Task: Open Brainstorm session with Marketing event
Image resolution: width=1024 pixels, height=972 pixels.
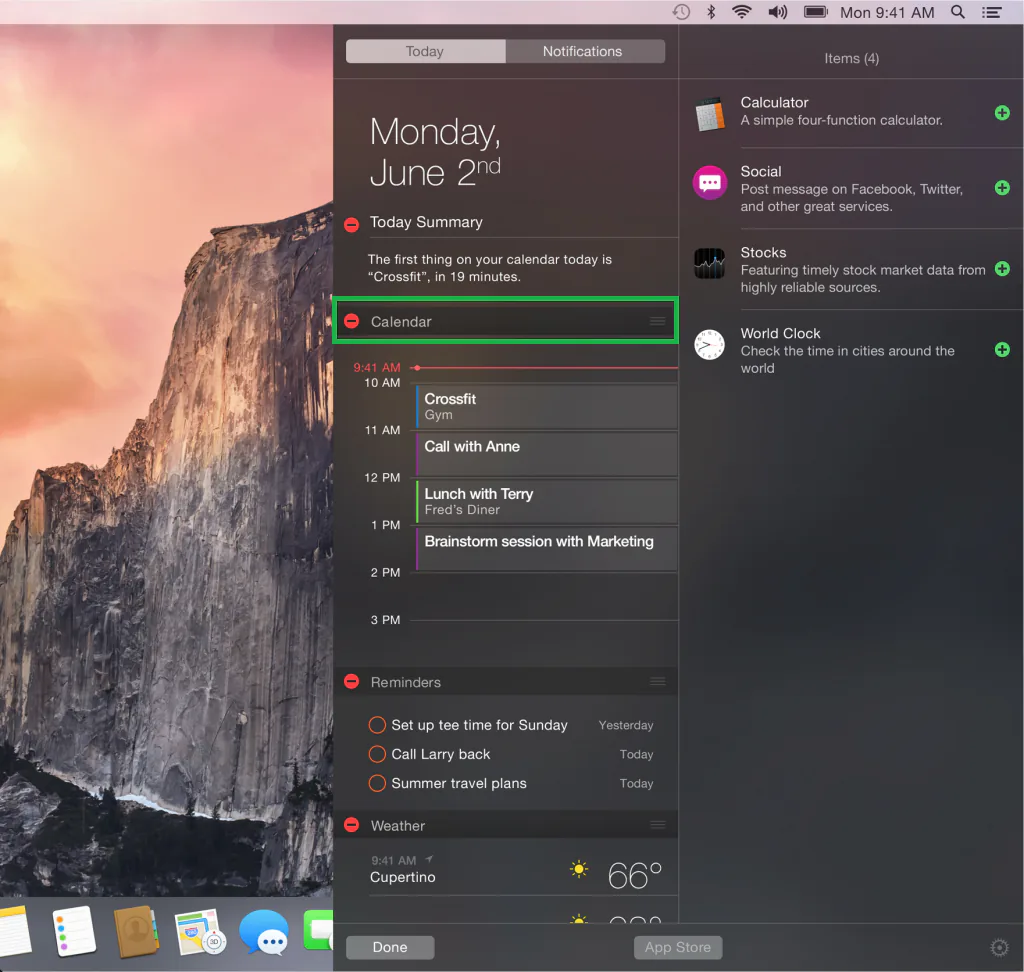Action: [x=547, y=549]
